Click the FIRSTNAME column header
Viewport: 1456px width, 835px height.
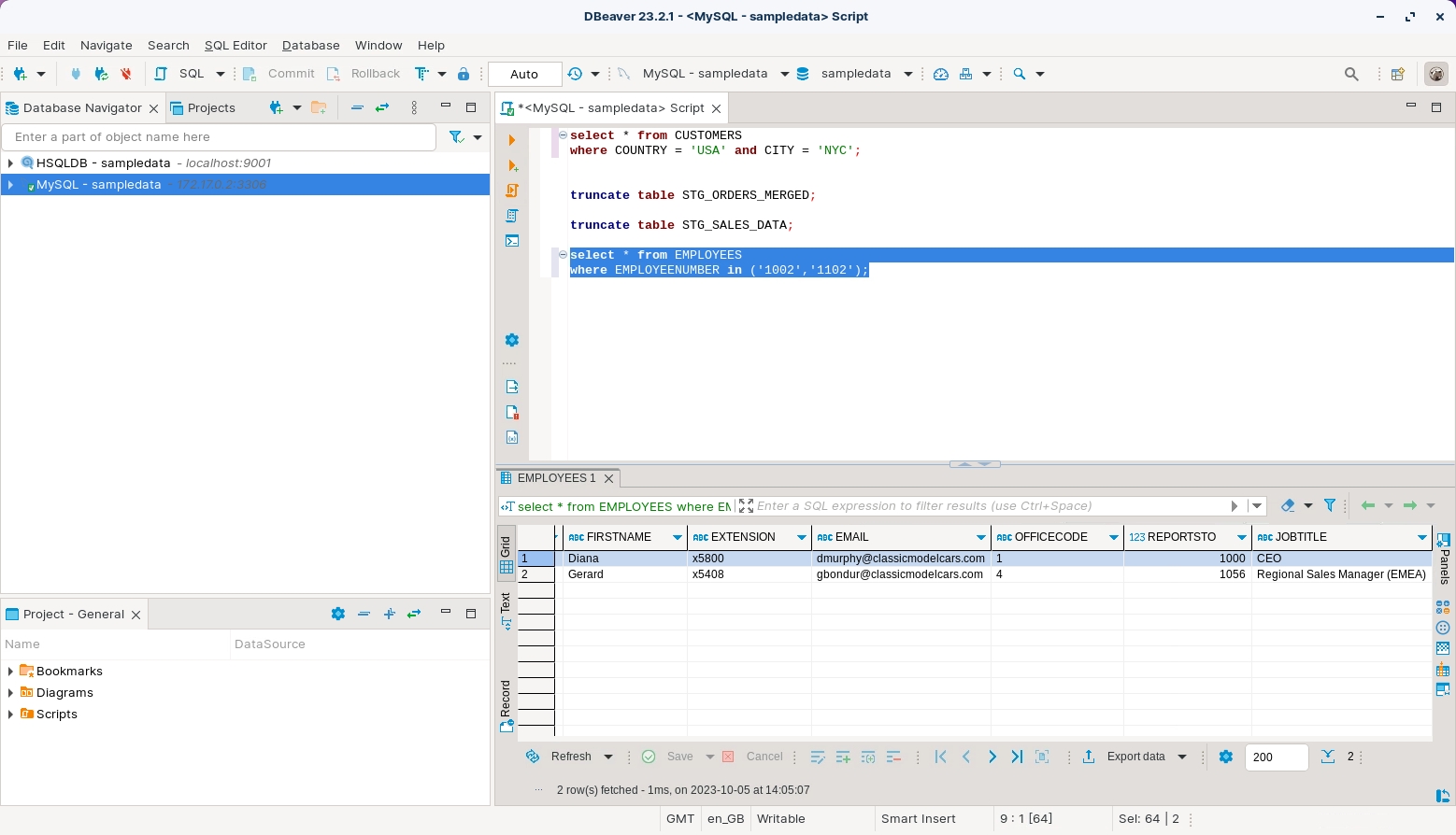point(618,537)
